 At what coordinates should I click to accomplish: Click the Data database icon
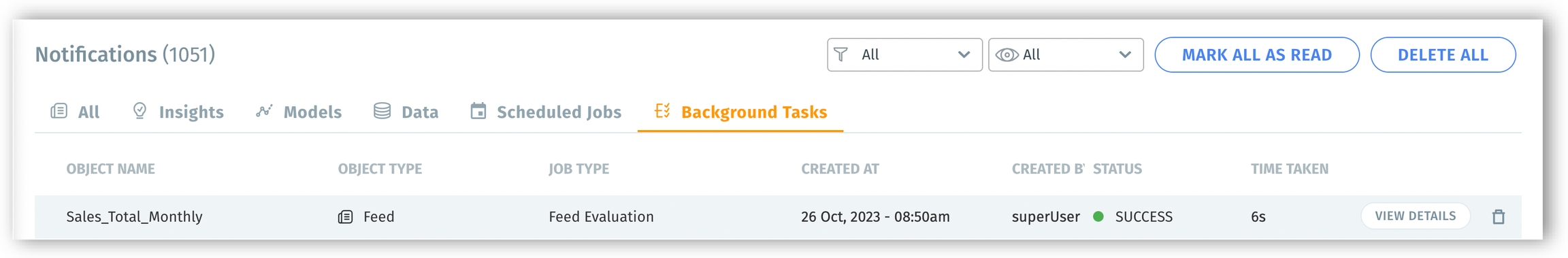coord(382,111)
